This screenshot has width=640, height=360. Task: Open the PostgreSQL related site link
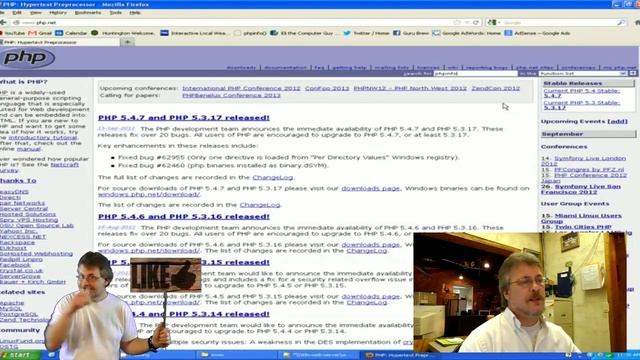19,314
